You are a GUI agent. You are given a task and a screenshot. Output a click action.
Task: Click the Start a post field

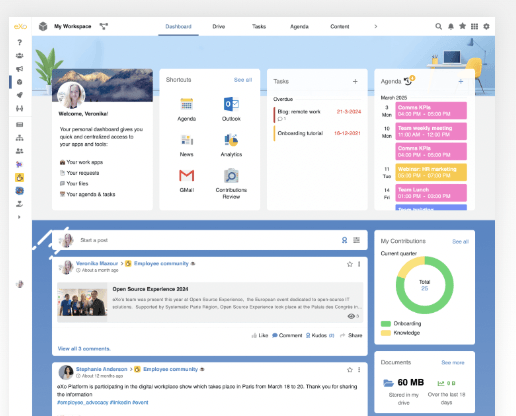pyautogui.click(x=207, y=240)
